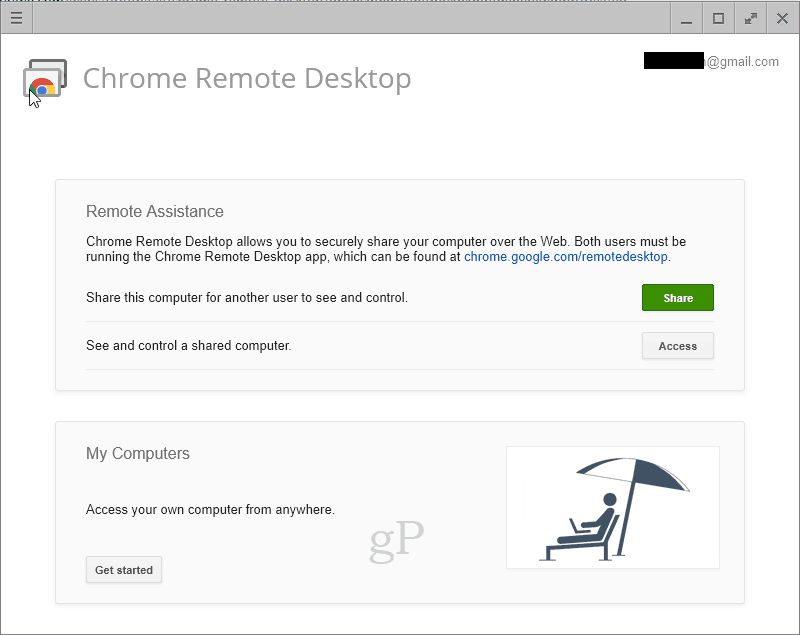Click 'Access your own computer from anywhere.' text
Viewport: 800px width, 635px height.
[x=210, y=510]
